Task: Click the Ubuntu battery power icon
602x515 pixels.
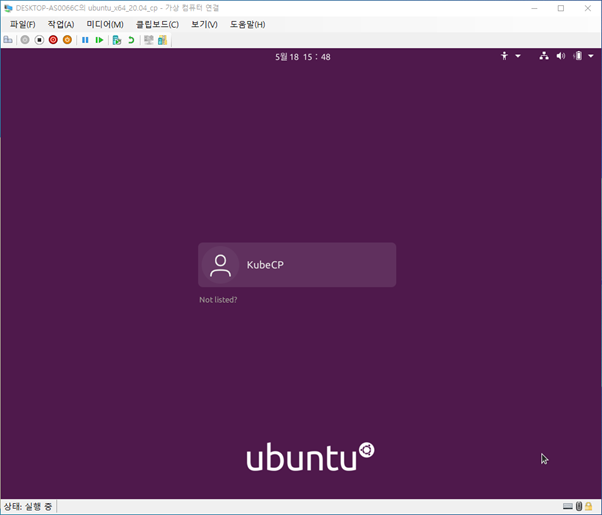Action: 578,56
